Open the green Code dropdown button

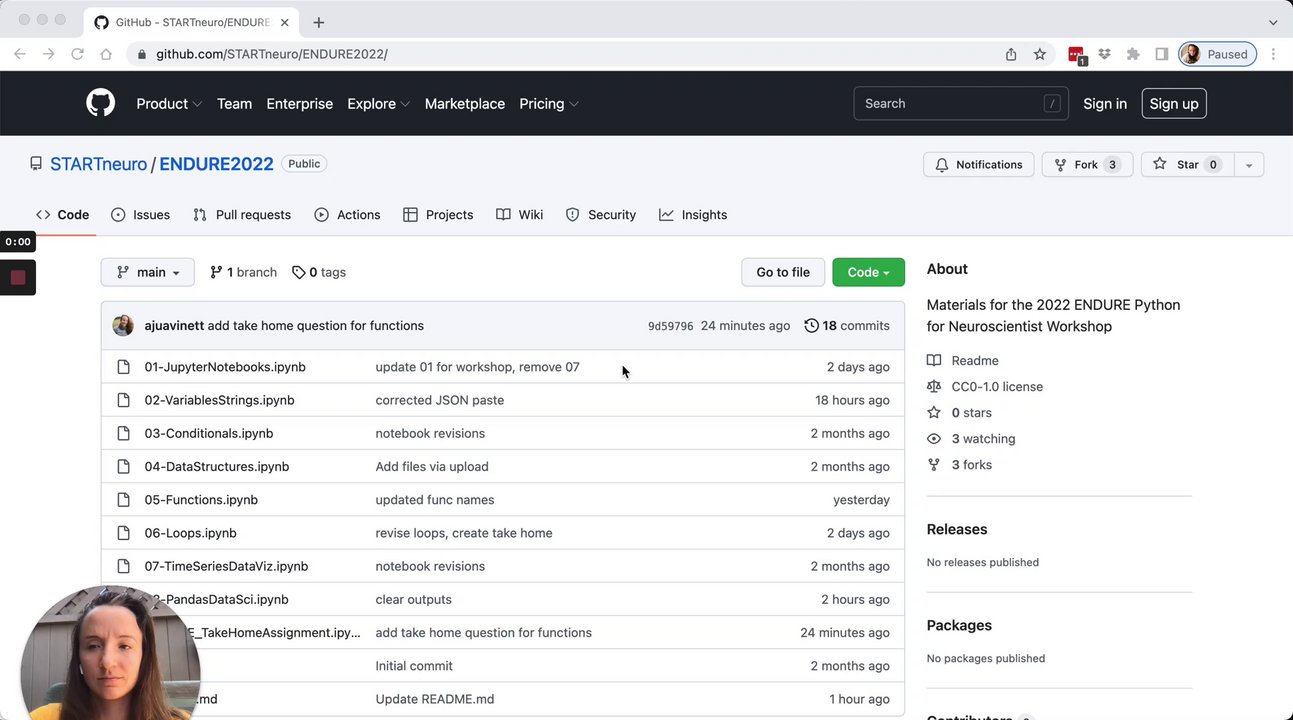click(868, 272)
